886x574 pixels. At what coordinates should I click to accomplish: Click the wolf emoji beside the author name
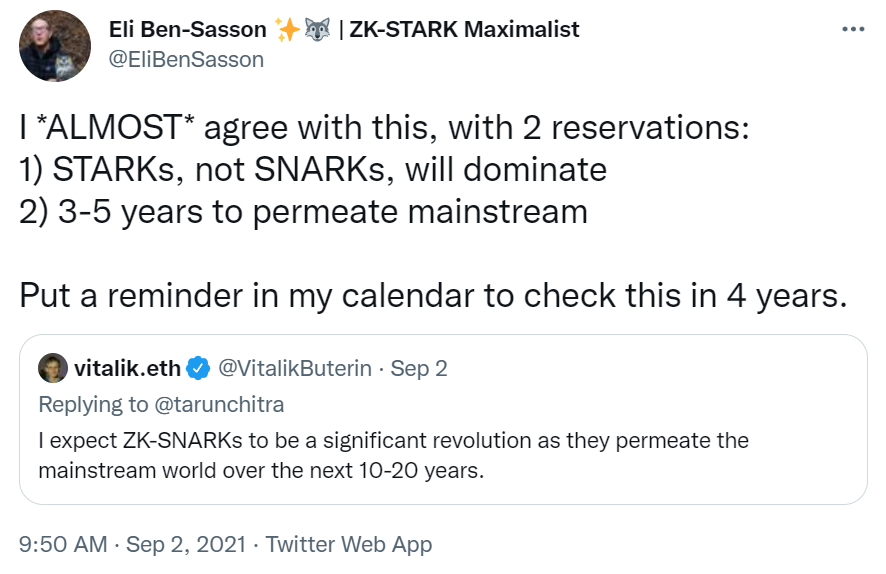click(x=318, y=30)
